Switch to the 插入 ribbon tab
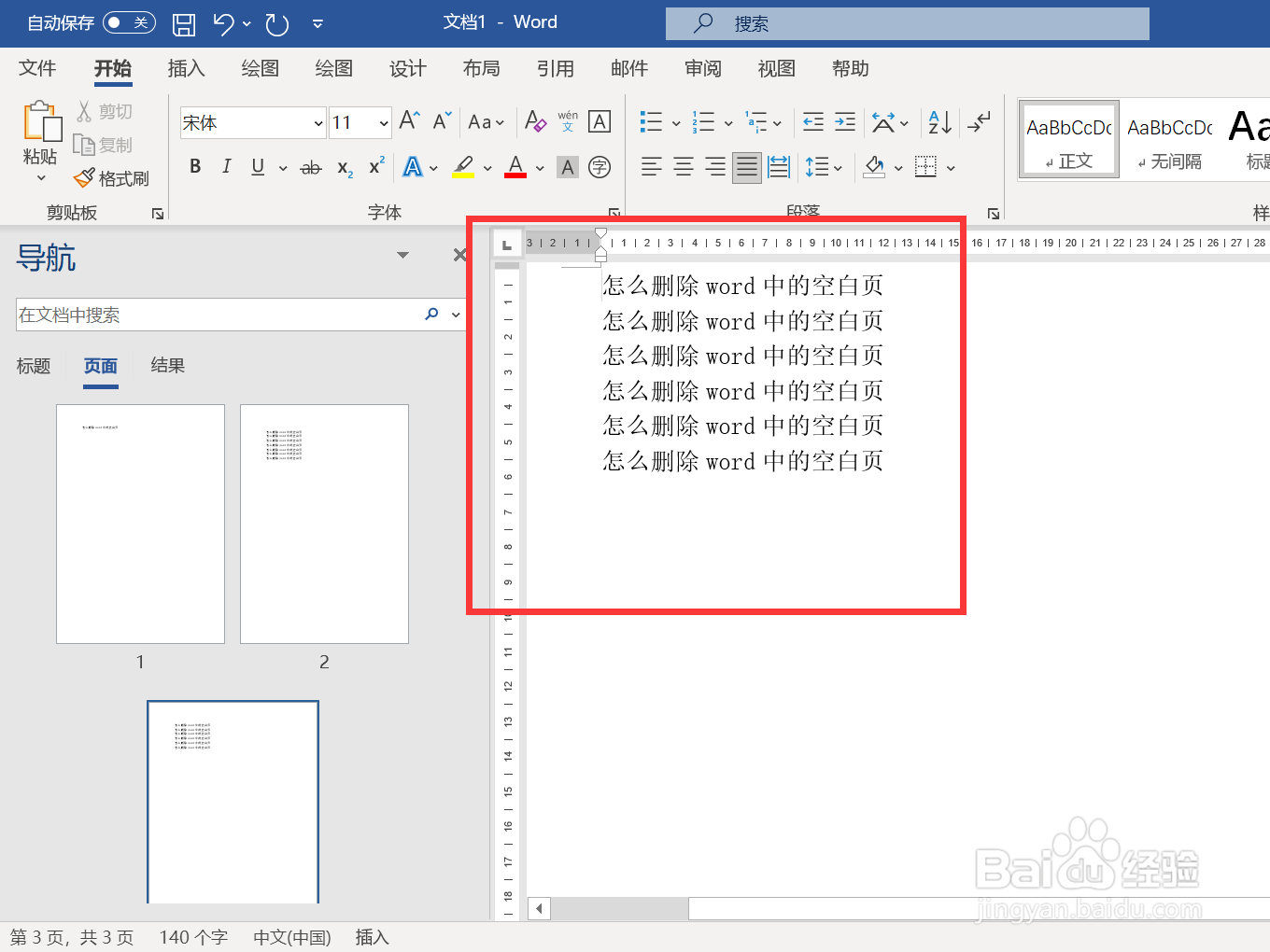The image size is (1270, 952). (x=186, y=68)
